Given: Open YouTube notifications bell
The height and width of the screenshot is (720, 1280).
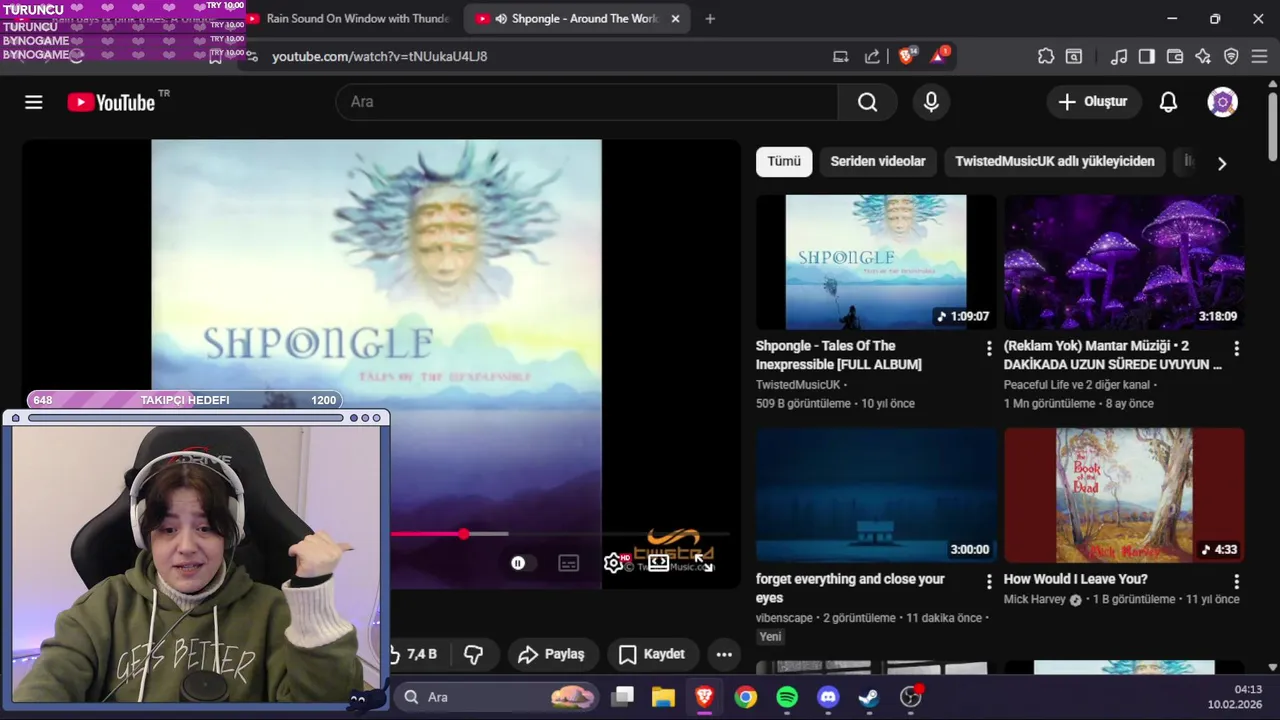Looking at the screenshot, I should click(1168, 102).
